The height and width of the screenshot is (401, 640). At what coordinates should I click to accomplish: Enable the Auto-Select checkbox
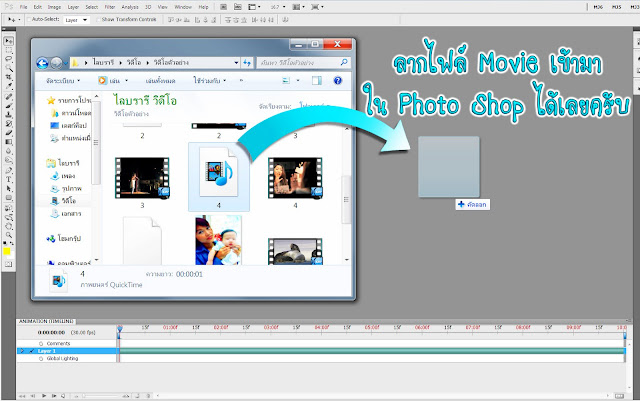pyautogui.click(x=29, y=19)
